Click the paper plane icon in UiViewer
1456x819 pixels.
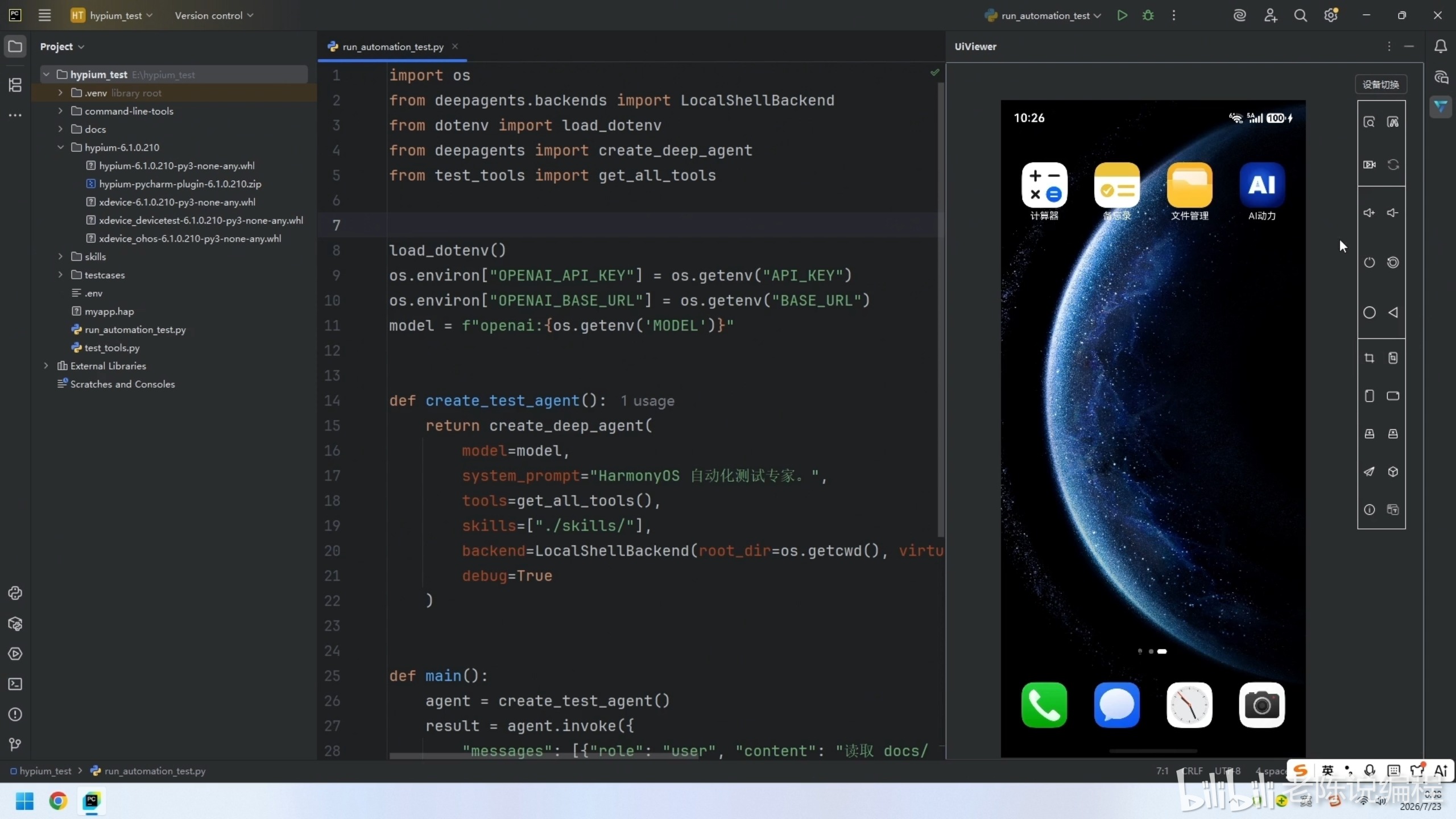tap(1369, 471)
